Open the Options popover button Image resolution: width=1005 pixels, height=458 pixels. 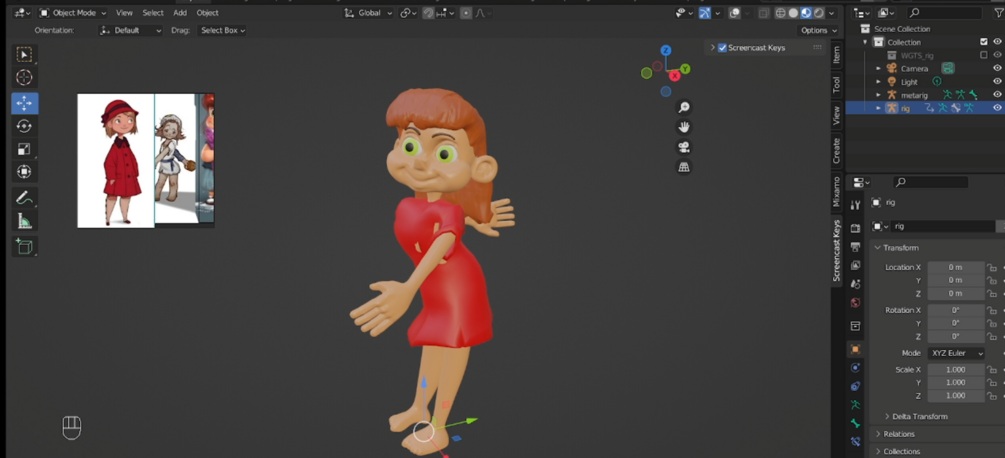coord(818,30)
